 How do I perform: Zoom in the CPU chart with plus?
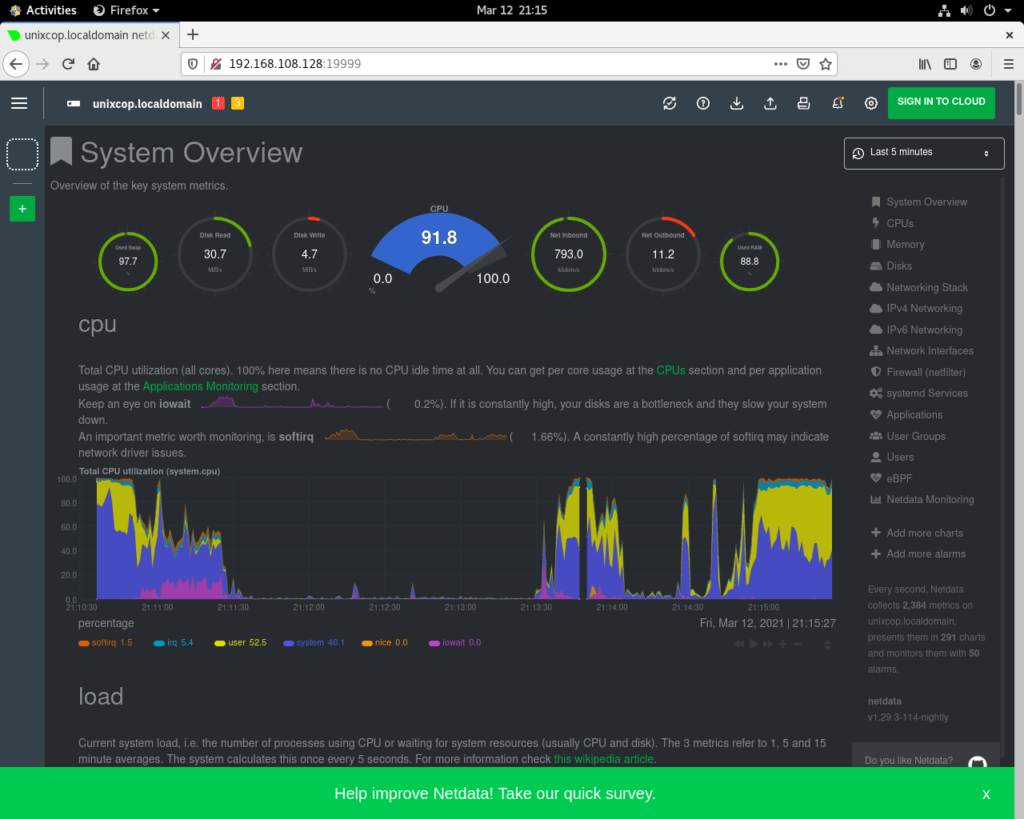click(782, 644)
